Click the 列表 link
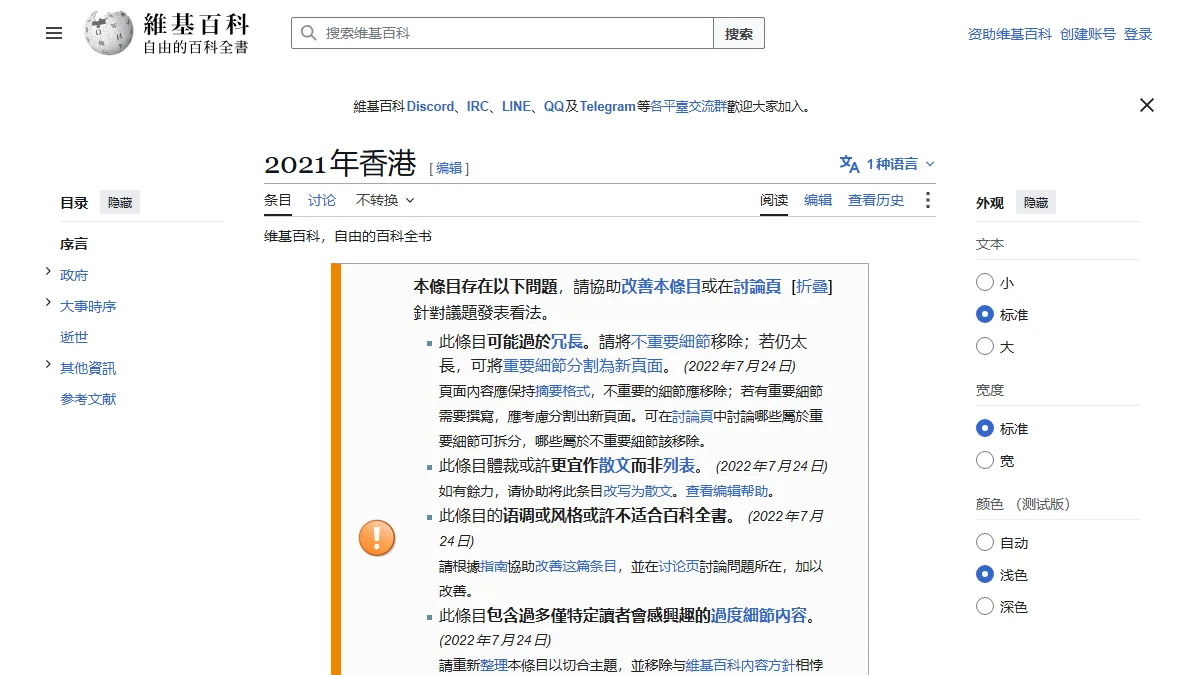Viewport: 1200px width, 675px height. coord(679,465)
